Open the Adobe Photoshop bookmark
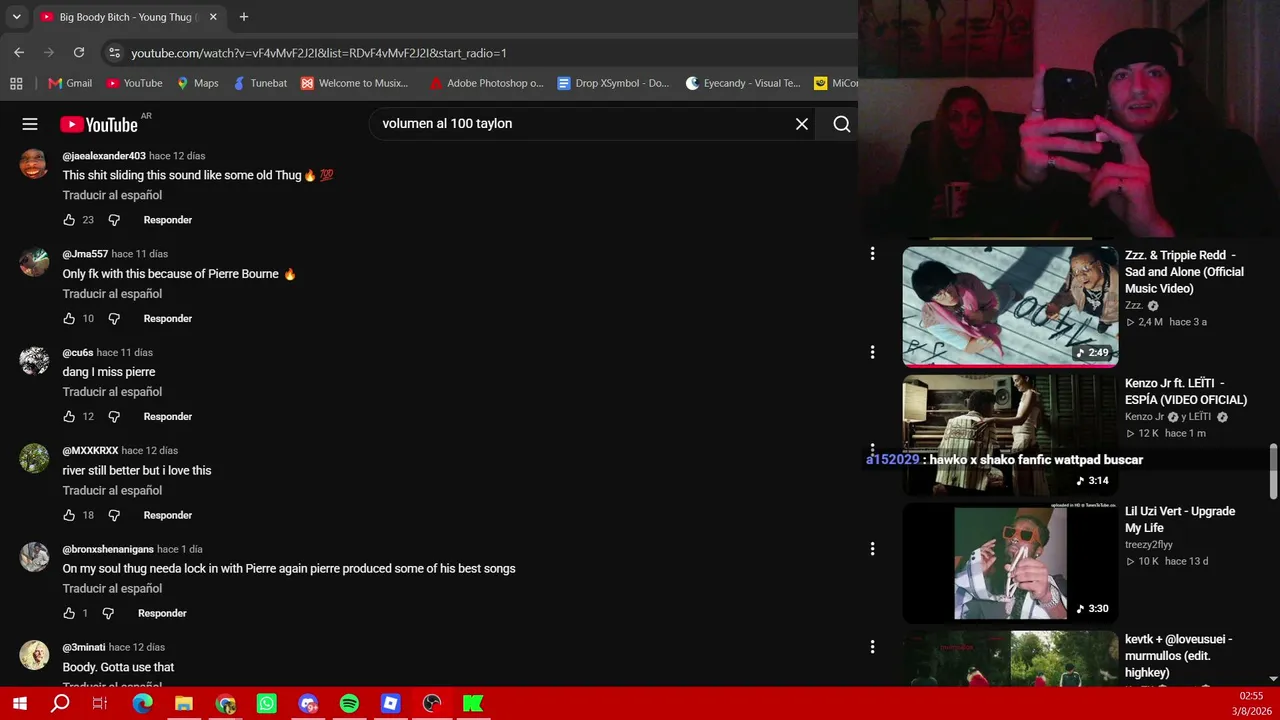 click(x=487, y=83)
